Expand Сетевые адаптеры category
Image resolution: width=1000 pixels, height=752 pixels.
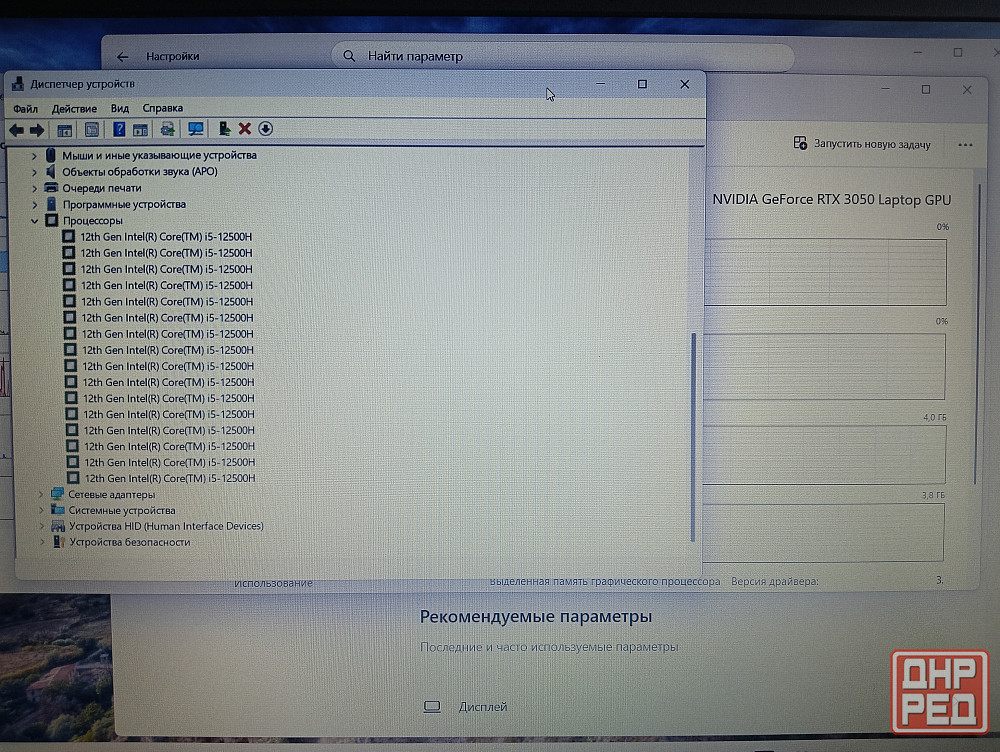click(x=40, y=494)
